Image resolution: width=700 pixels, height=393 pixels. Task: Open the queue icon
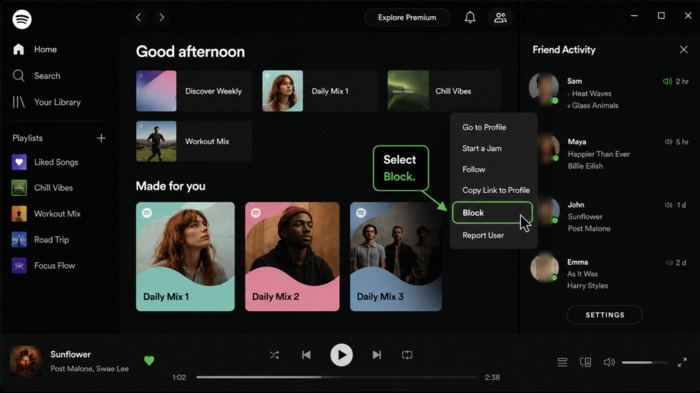pos(562,362)
